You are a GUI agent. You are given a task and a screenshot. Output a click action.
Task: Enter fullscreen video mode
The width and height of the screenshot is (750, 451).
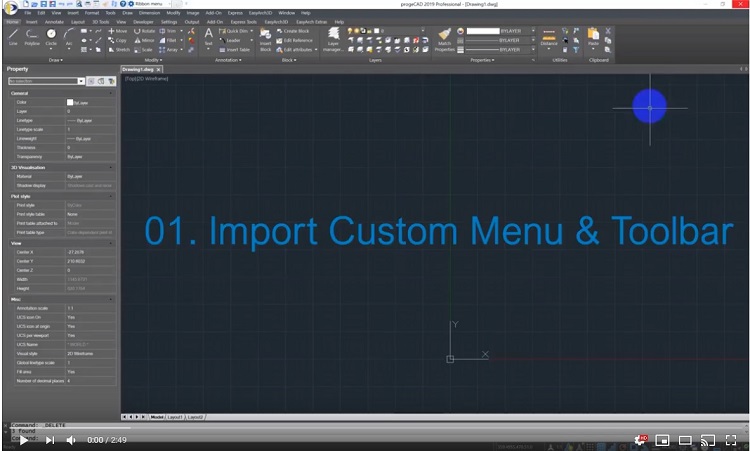731,440
